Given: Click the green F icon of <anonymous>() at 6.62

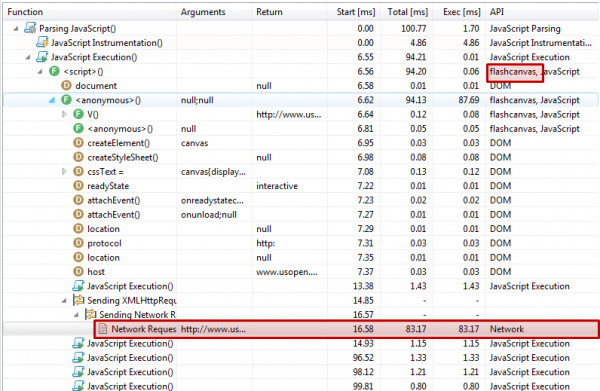Looking at the screenshot, I should point(67,100).
